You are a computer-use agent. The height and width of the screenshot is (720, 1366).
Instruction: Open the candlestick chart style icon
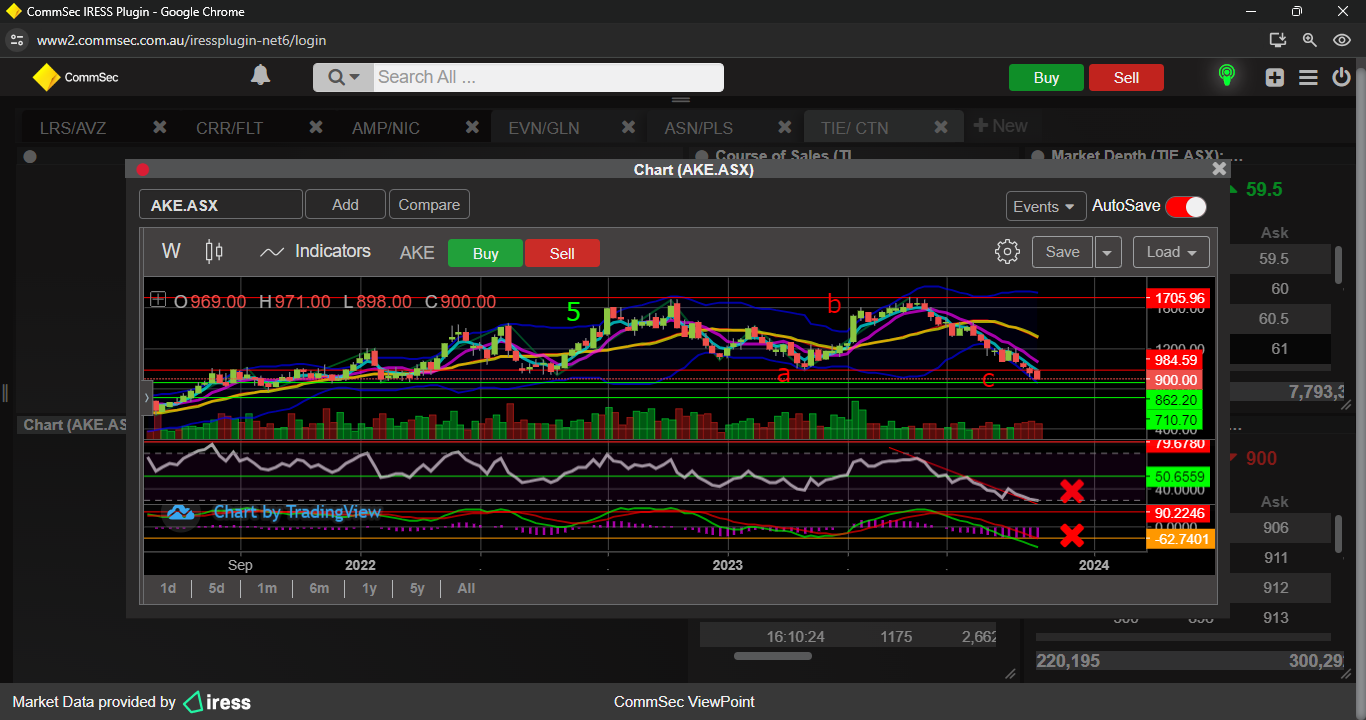point(214,252)
